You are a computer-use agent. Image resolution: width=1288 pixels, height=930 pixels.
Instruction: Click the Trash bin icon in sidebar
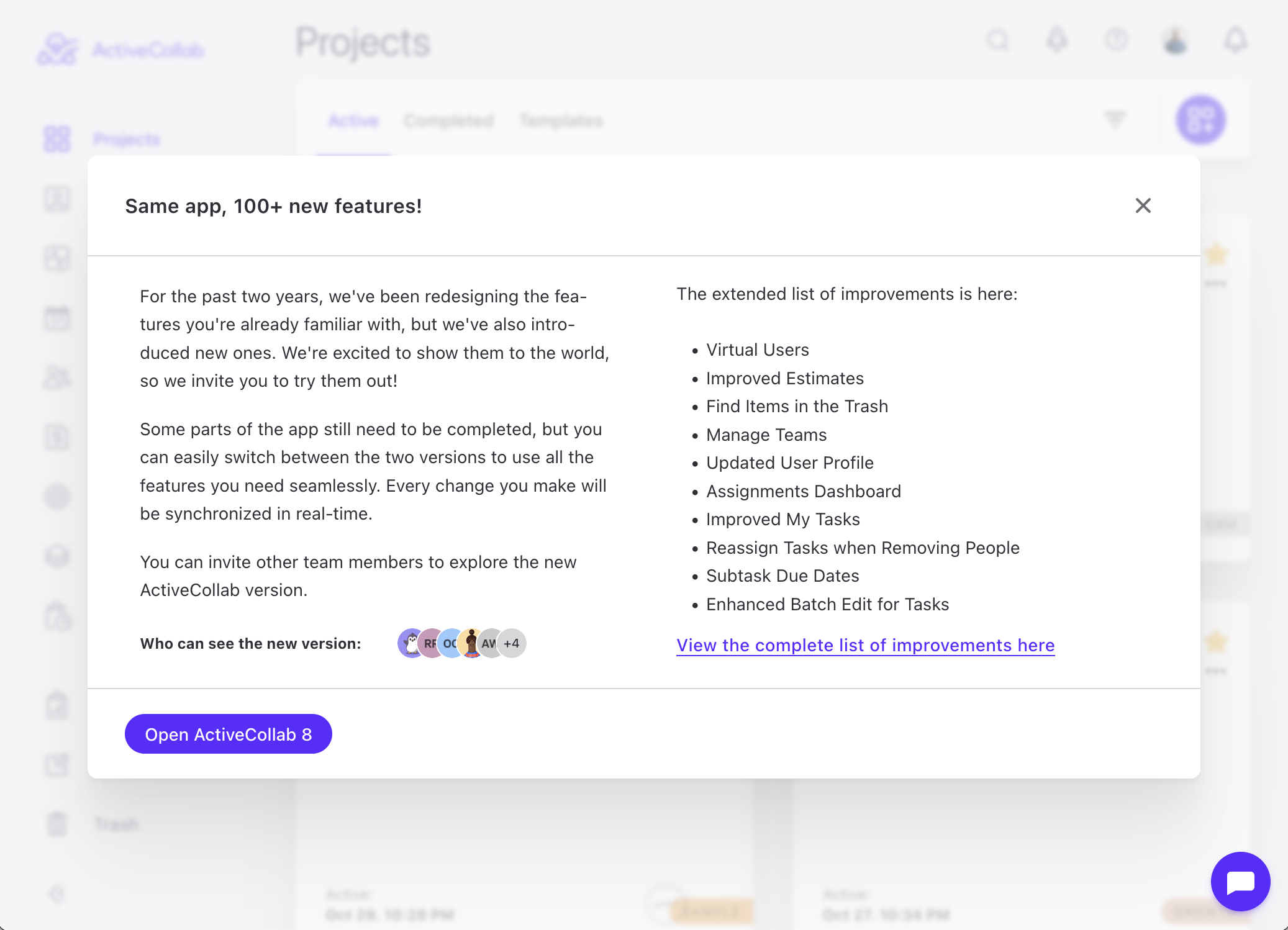click(57, 824)
